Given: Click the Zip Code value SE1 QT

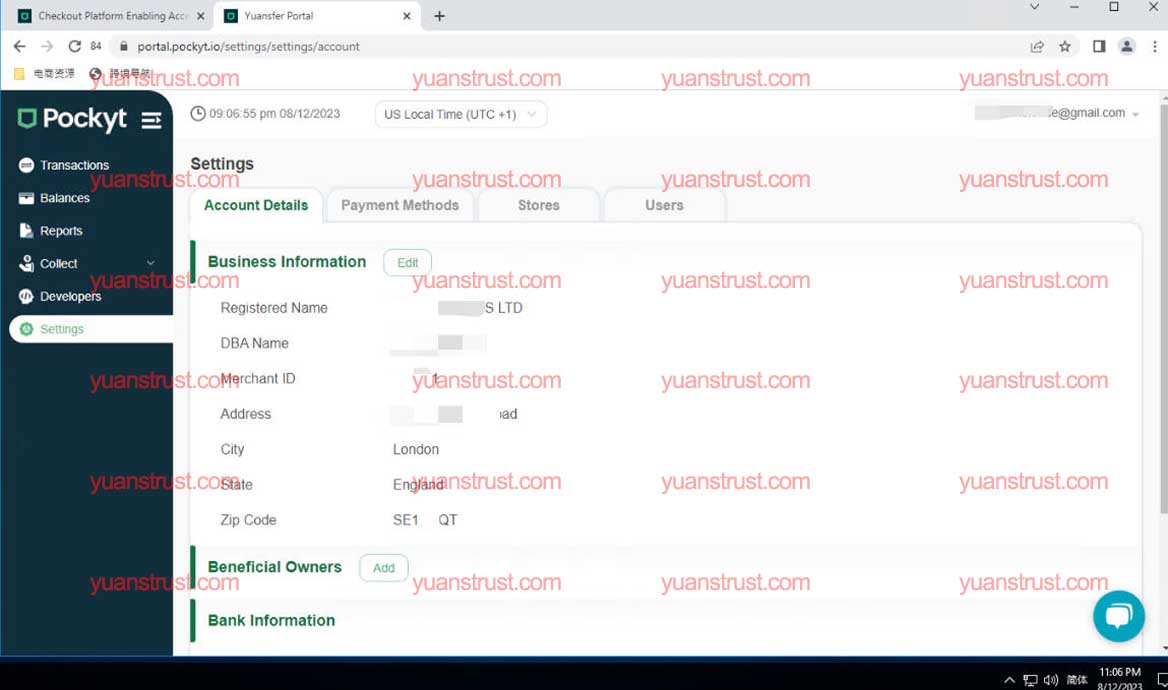Looking at the screenshot, I should click(x=425, y=520).
